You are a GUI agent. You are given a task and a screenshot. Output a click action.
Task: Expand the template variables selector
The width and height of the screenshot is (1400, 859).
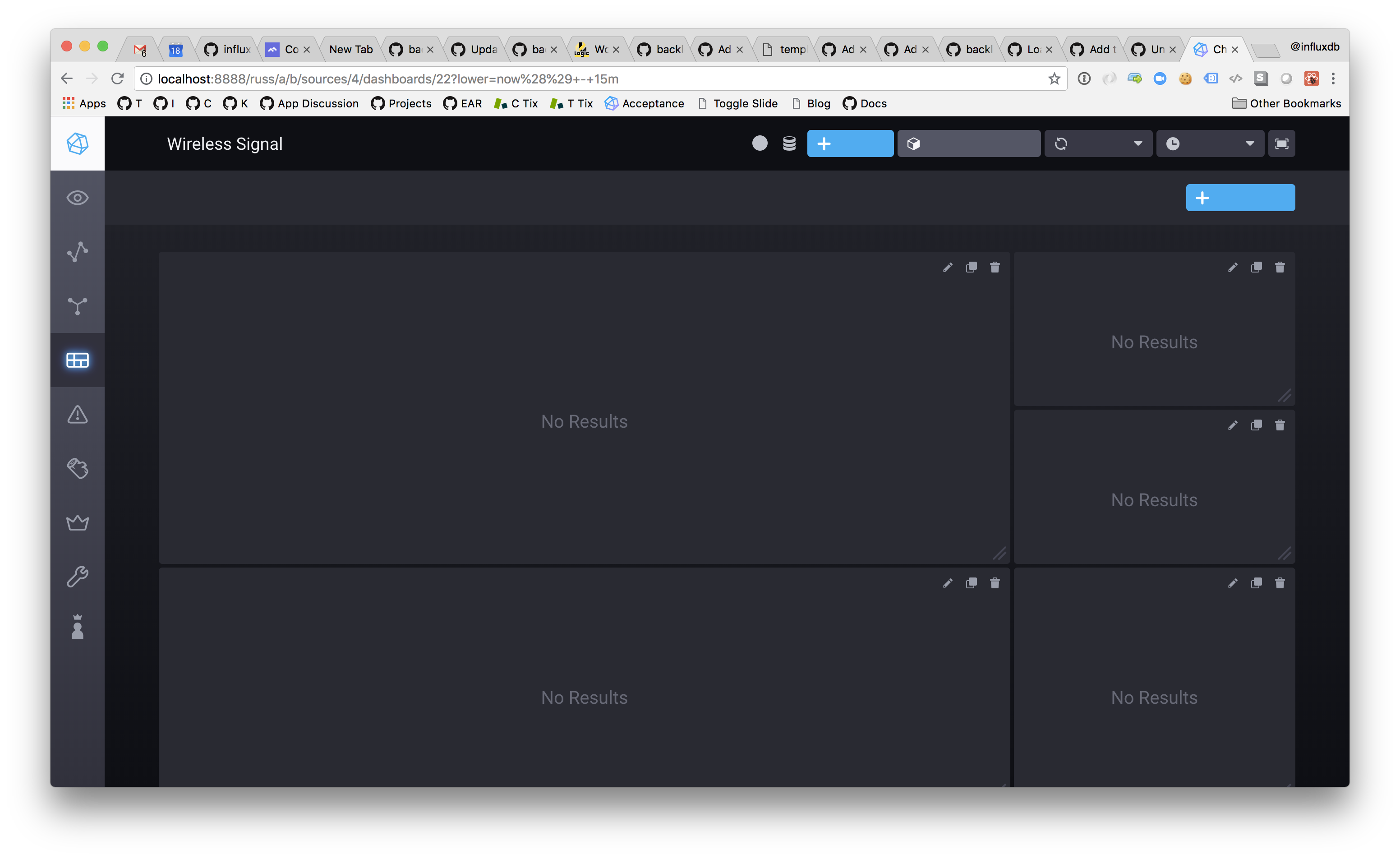969,143
